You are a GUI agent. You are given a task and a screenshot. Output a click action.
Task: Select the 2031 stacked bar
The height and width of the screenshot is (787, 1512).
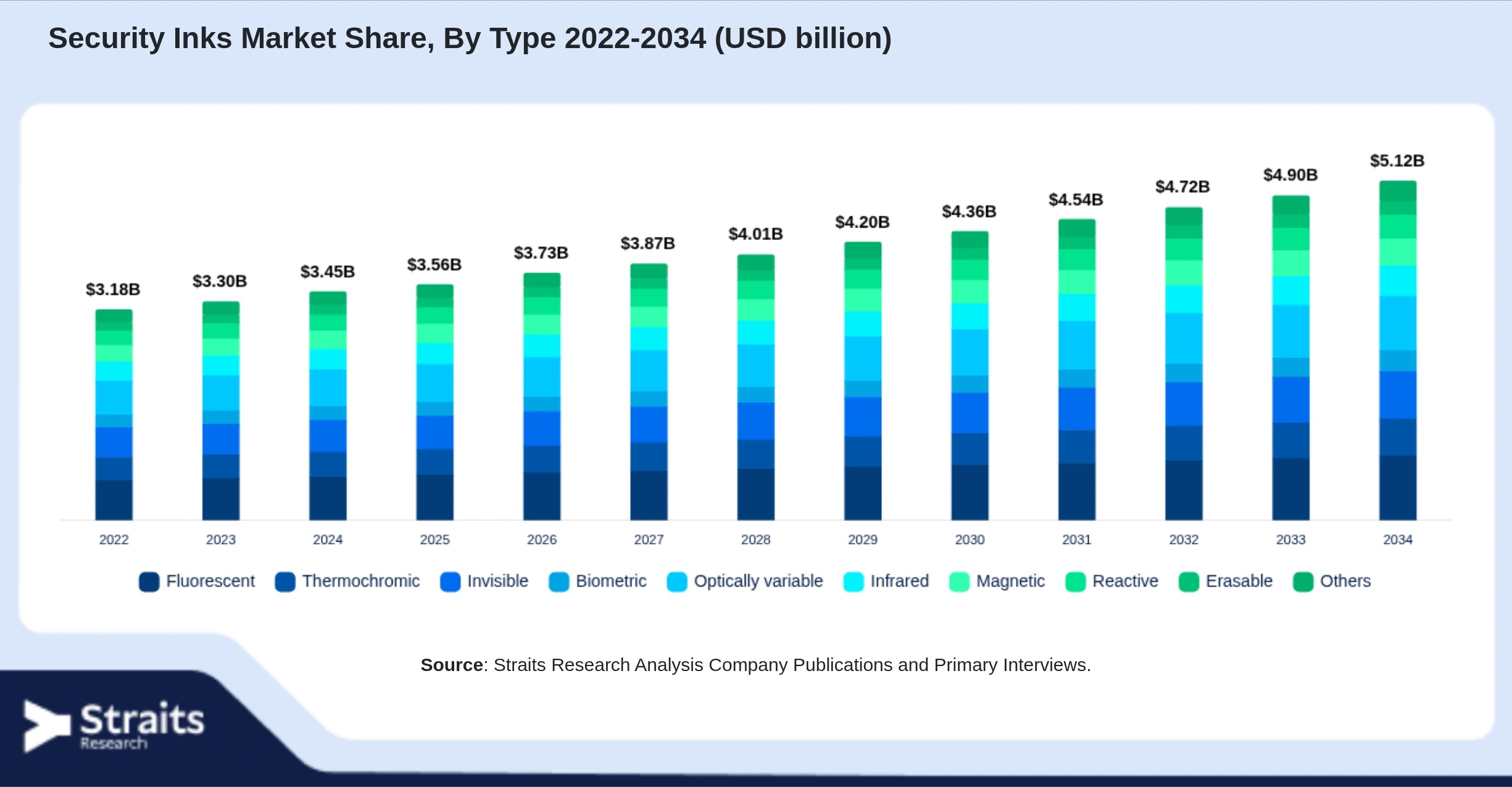tap(1077, 370)
